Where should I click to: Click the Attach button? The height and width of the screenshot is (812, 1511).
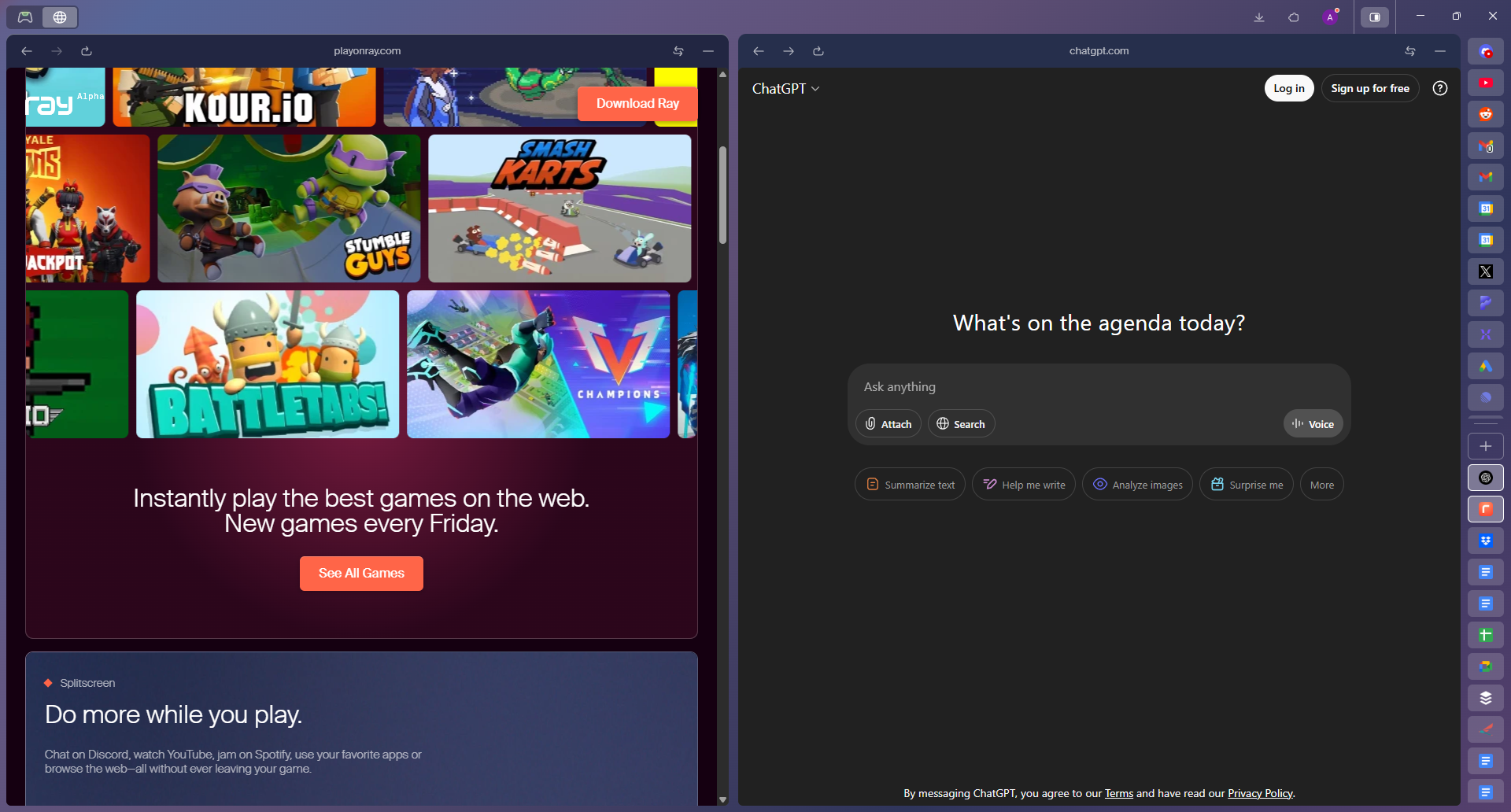pos(888,424)
